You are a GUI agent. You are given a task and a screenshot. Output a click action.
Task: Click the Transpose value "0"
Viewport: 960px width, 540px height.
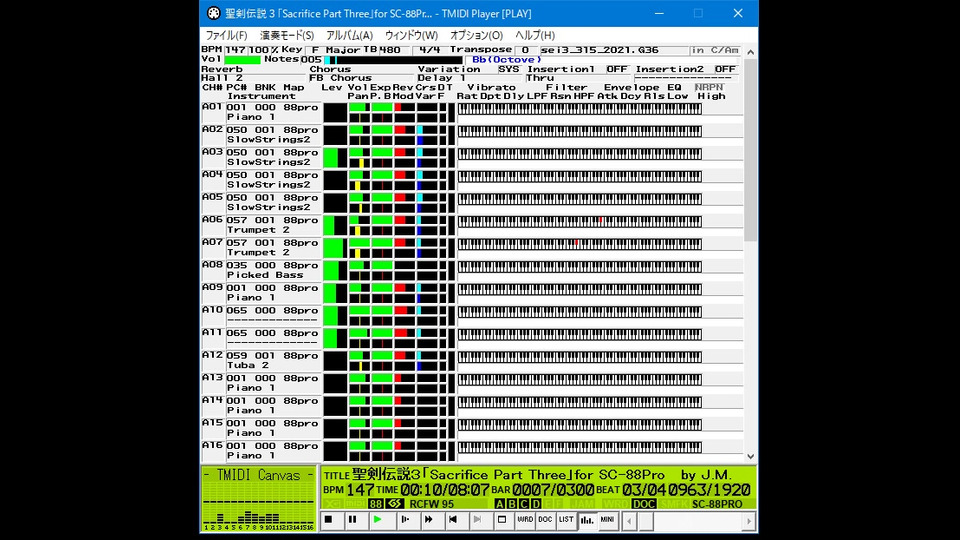[x=525, y=50]
